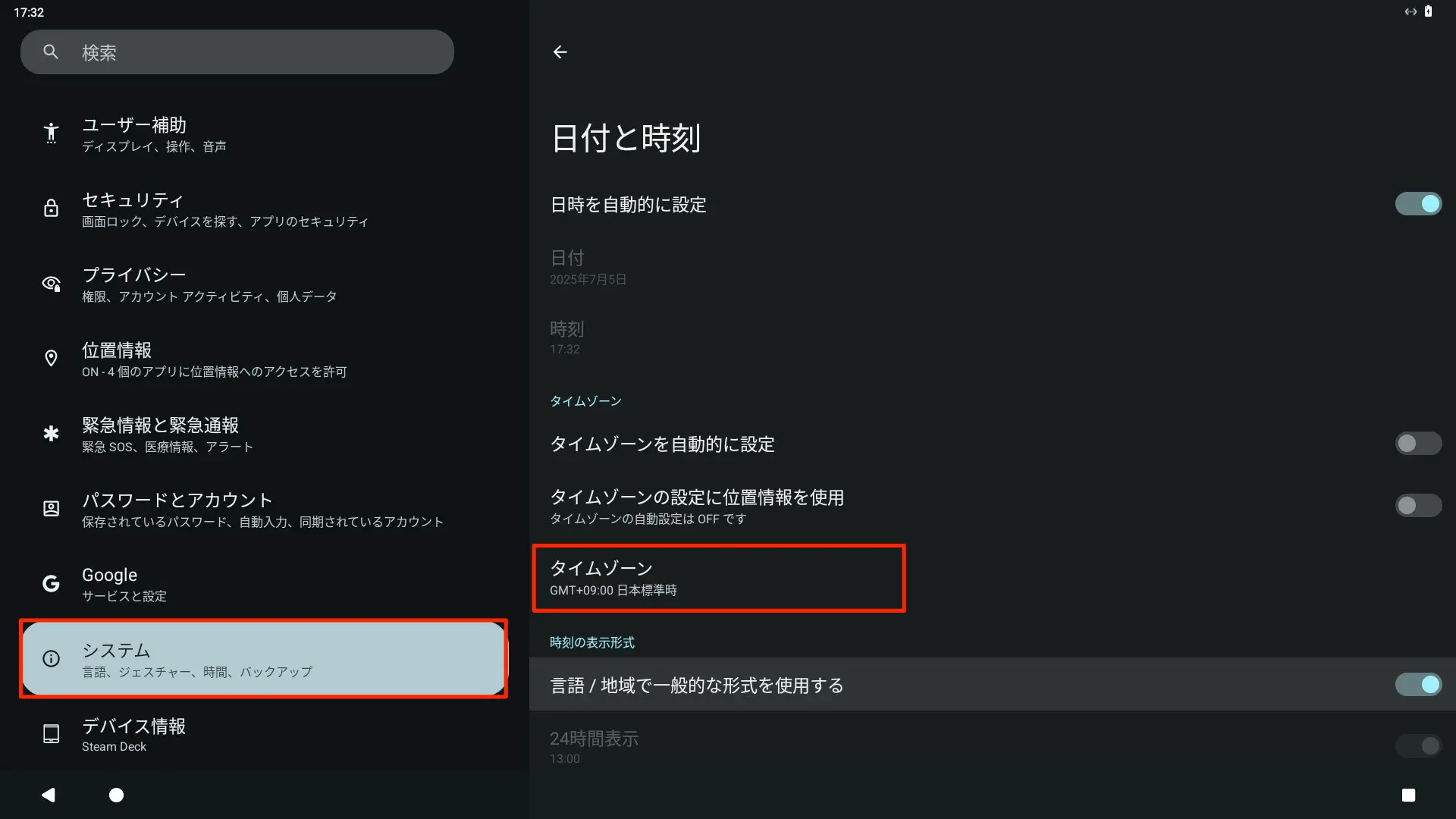
Task: Click the search magnifier icon
Action: coord(51,52)
